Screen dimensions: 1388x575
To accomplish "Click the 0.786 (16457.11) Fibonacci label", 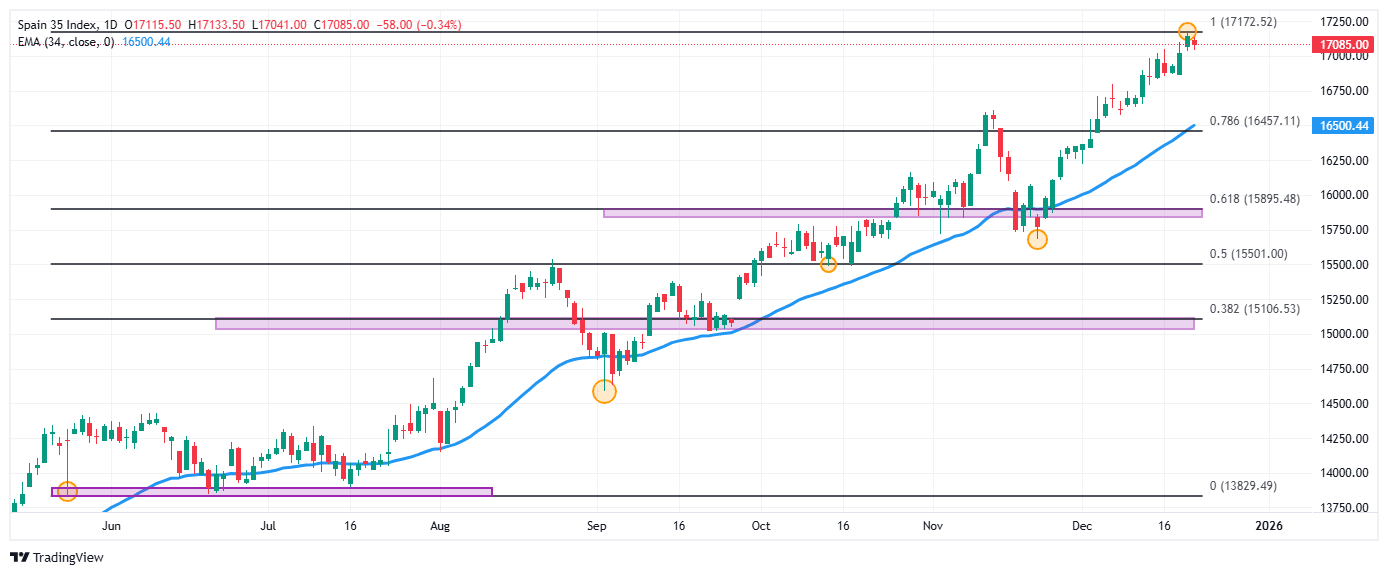I will (x=1254, y=121).
